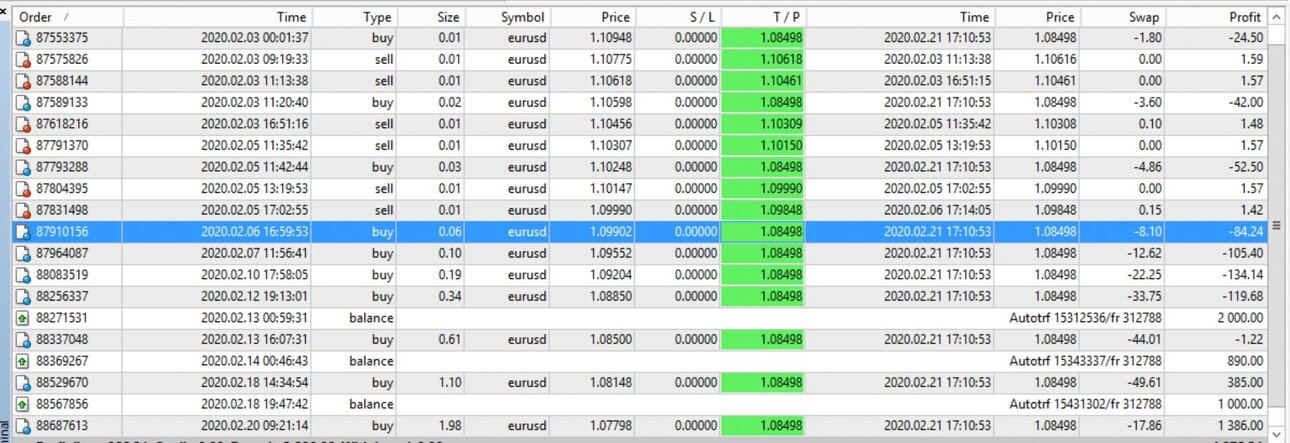The image size is (1290, 443).
Task: Sort by the T / P column header
Action: [x=765, y=17]
